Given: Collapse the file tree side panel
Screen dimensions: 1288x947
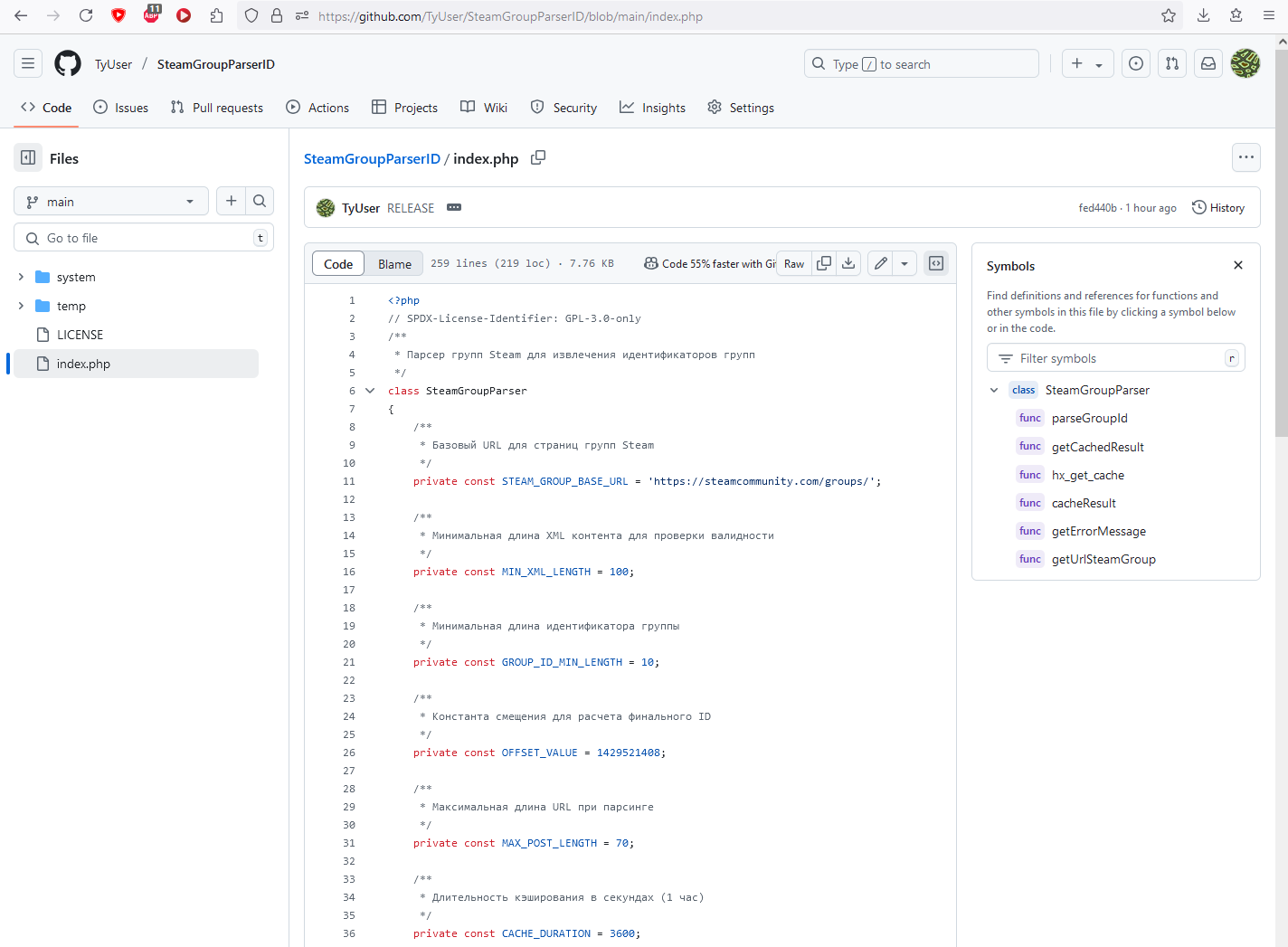Looking at the screenshot, I should pyautogui.click(x=28, y=157).
